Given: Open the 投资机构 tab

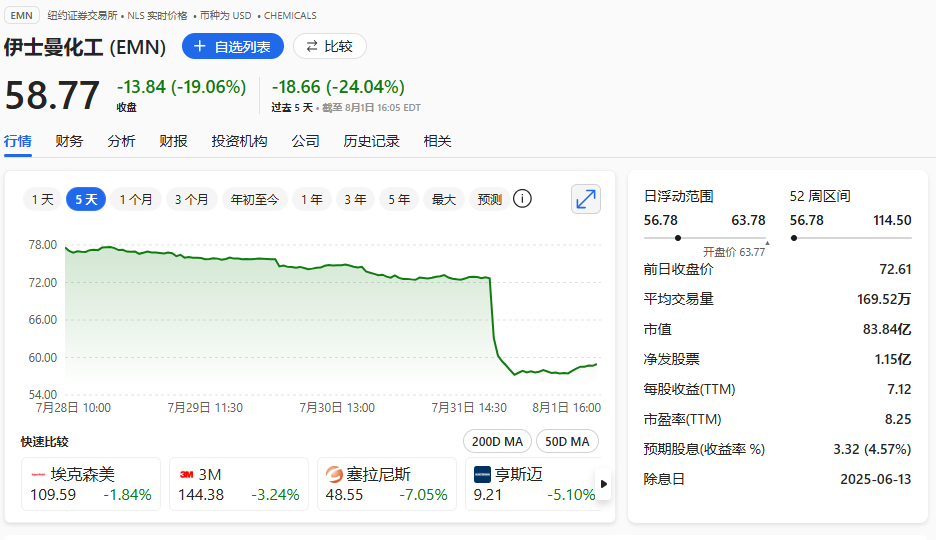Looking at the screenshot, I should (239, 141).
